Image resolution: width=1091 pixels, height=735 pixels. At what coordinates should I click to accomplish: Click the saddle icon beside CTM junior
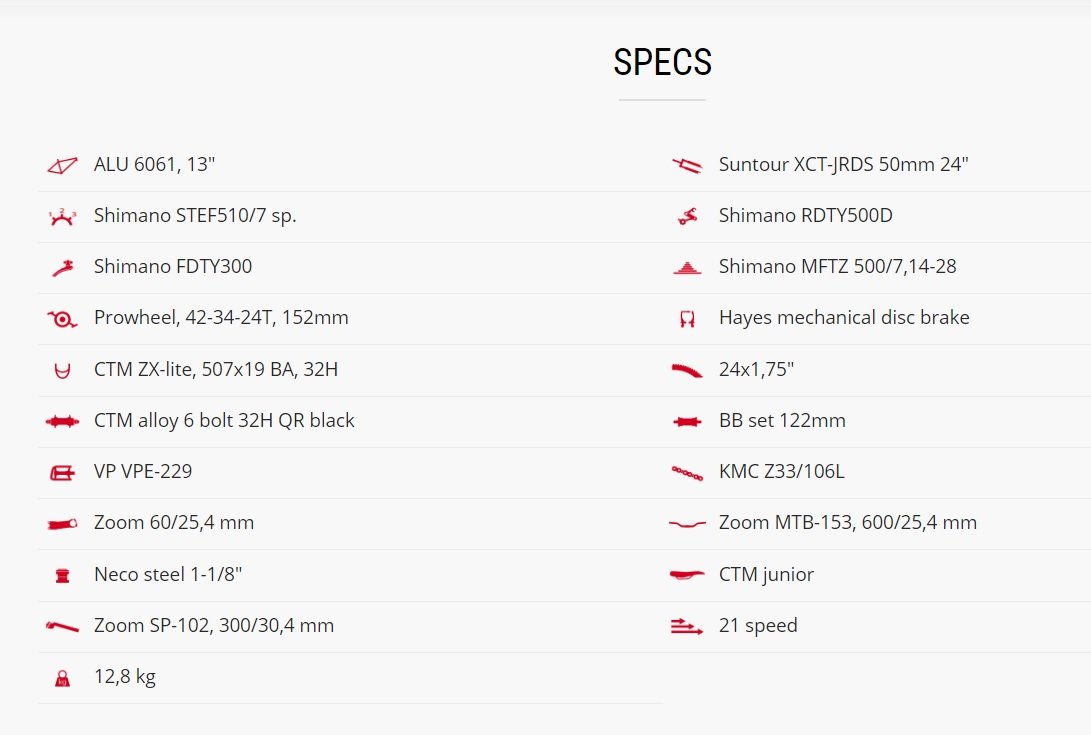[687, 575]
